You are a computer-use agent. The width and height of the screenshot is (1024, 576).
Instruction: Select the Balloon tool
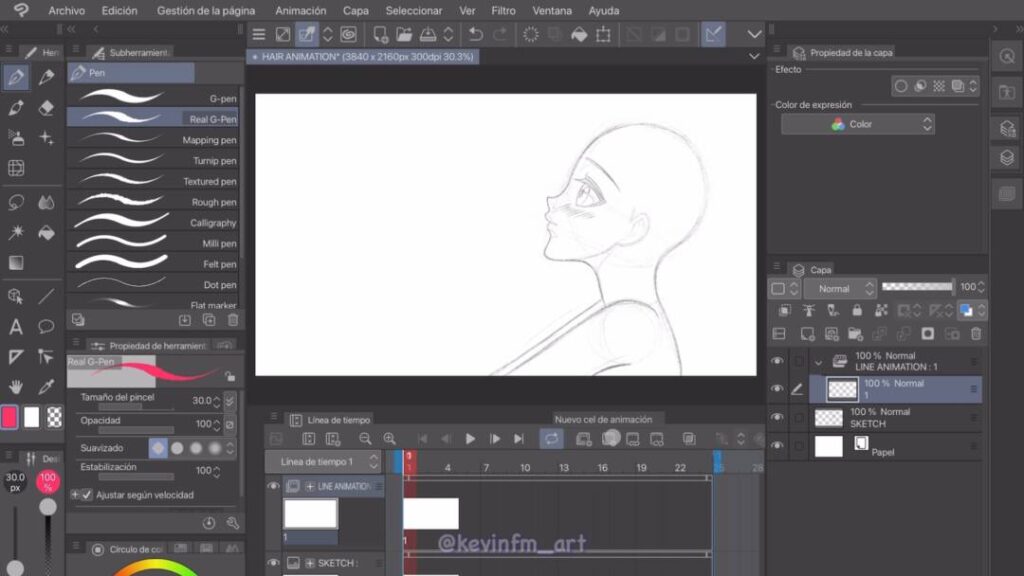click(x=46, y=327)
